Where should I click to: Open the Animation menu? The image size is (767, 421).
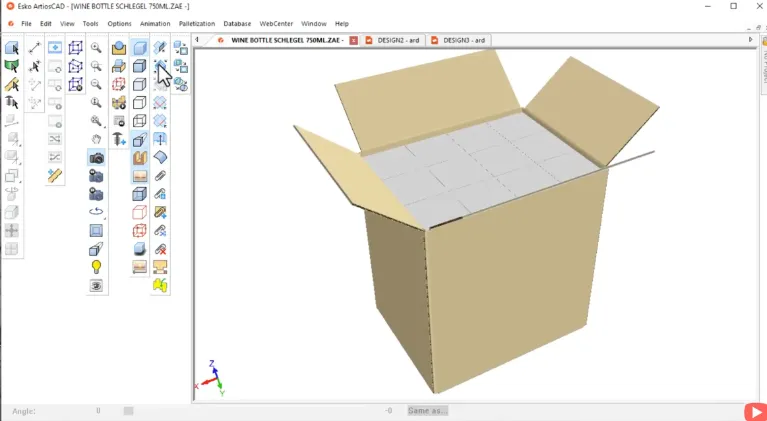click(155, 23)
